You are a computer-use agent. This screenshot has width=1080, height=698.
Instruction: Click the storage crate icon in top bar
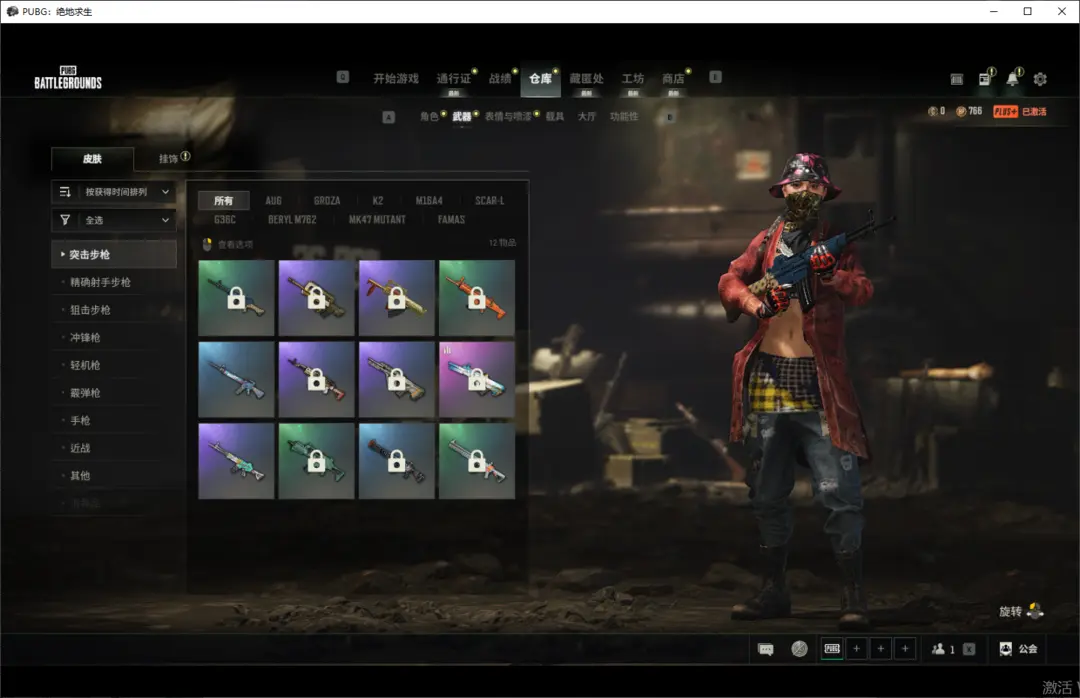pos(957,79)
